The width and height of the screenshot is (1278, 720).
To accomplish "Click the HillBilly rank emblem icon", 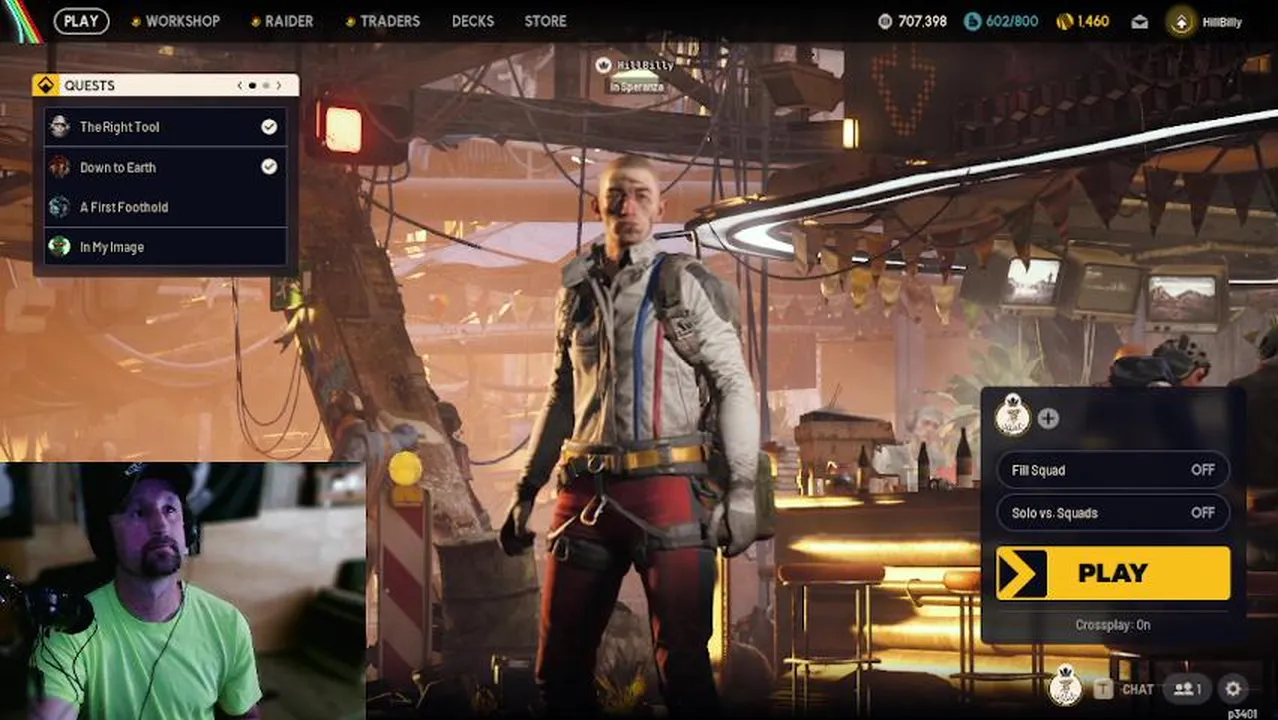I will [x=1181, y=22].
